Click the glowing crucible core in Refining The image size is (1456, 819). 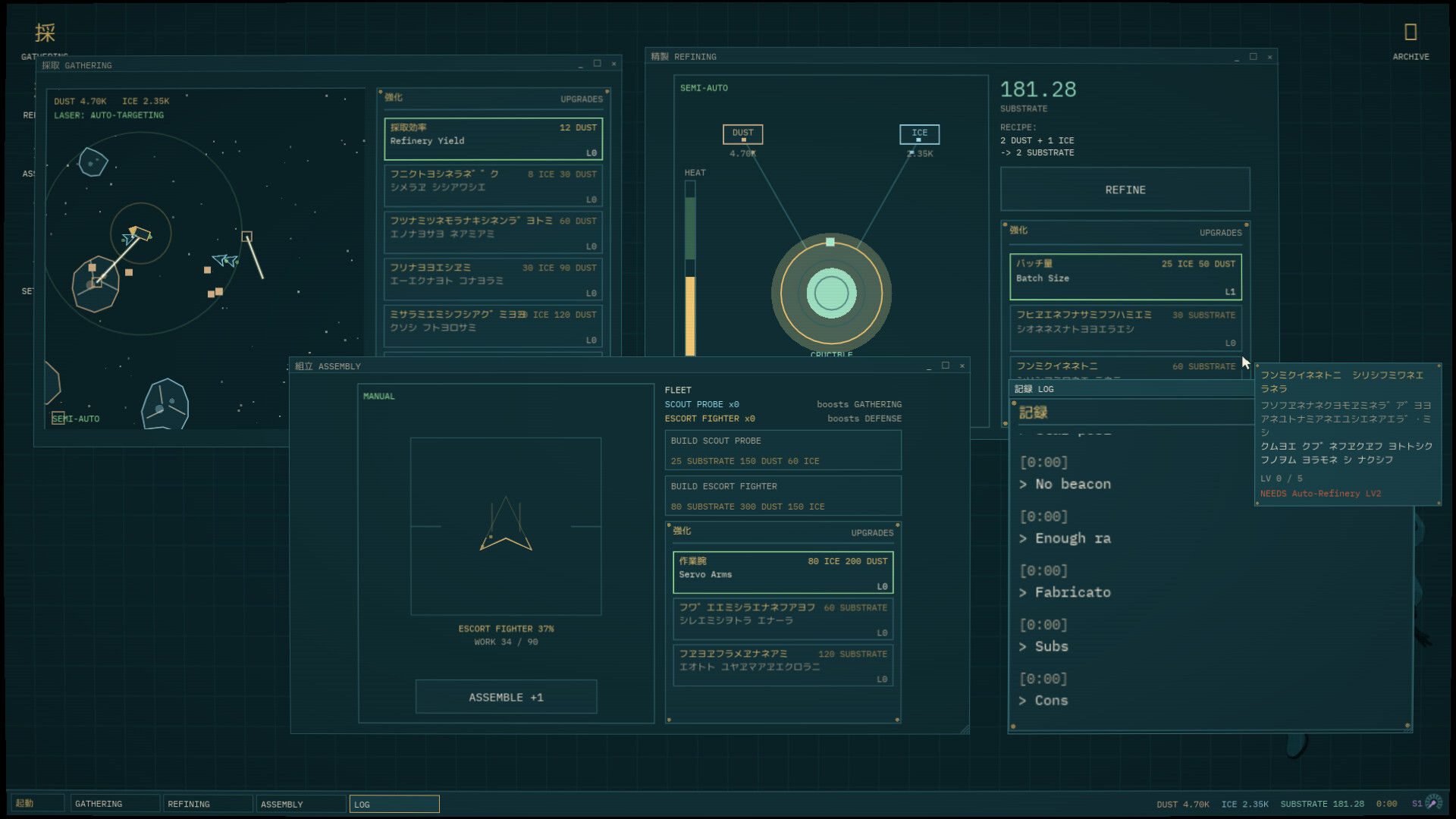click(831, 293)
